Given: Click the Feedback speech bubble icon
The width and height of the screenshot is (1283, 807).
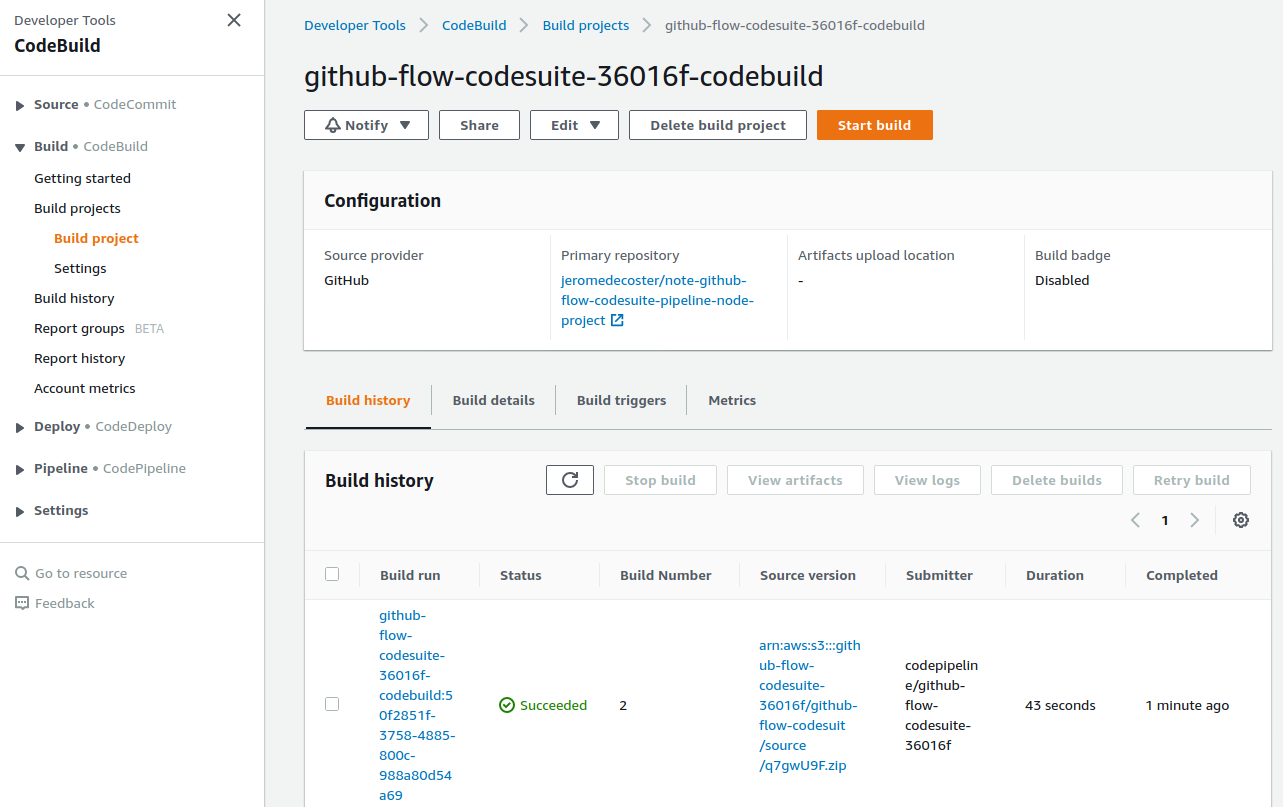Looking at the screenshot, I should coord(22,603).
